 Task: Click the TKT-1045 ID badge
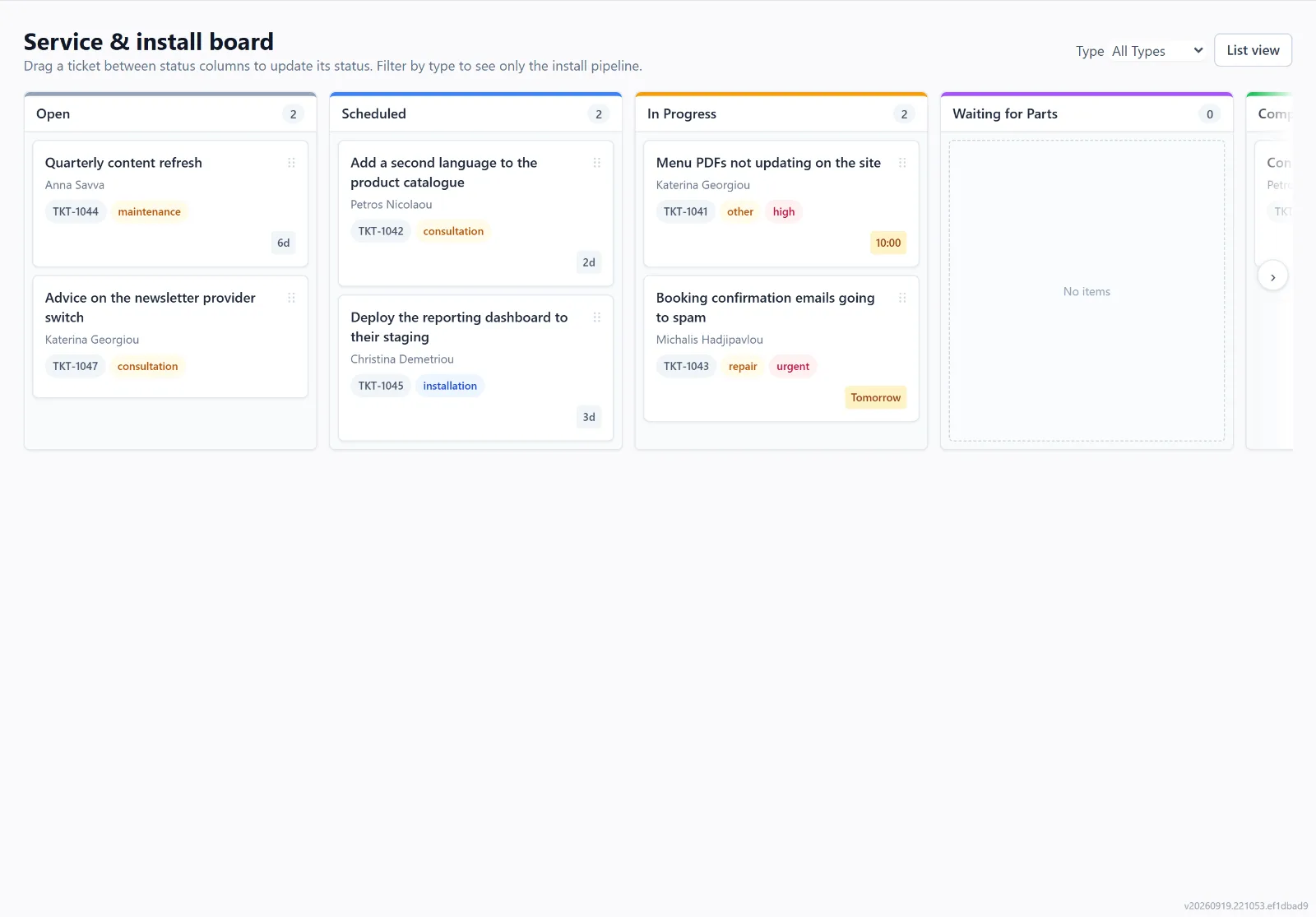[381, 386]
